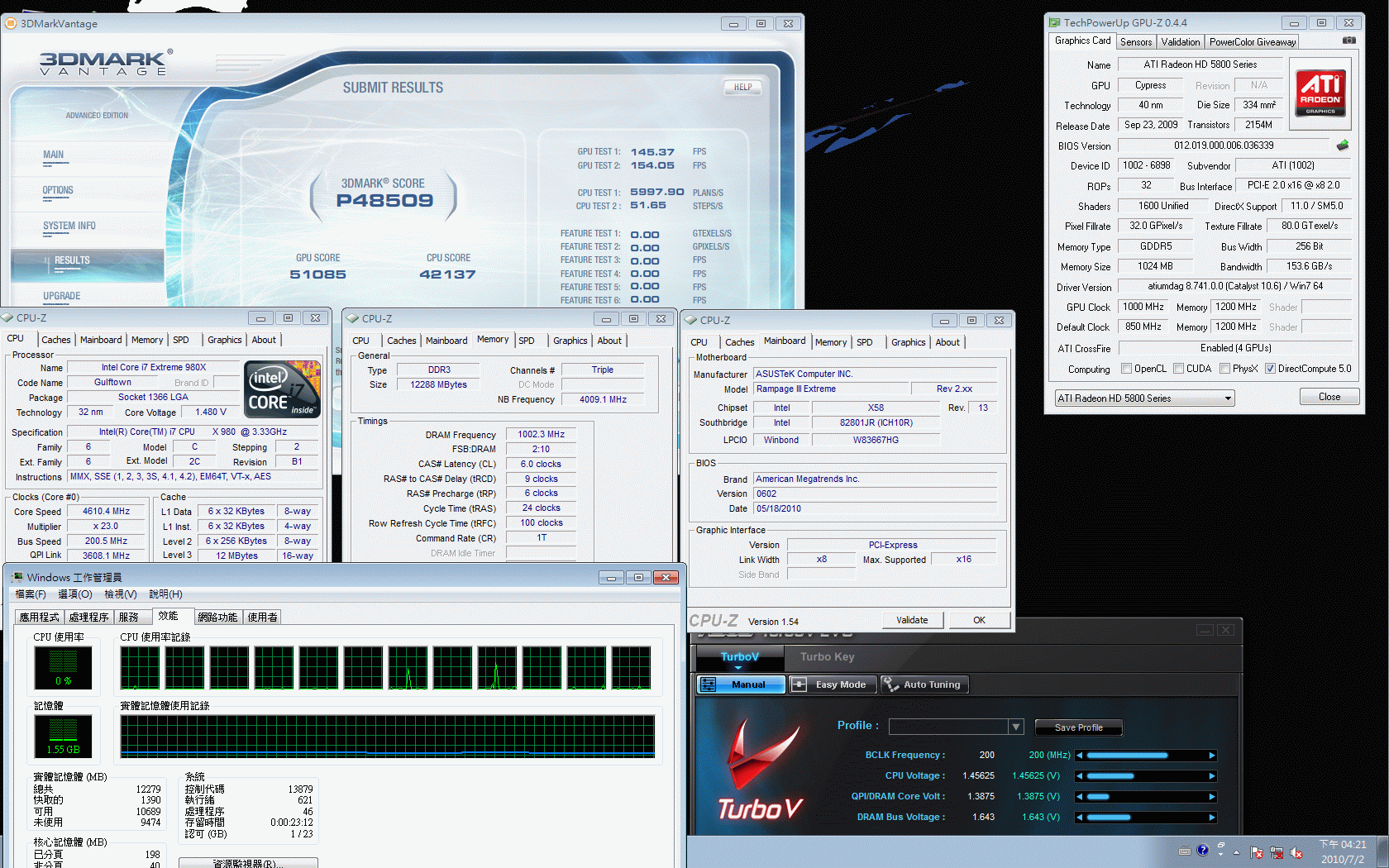Uncheck the DirectCompute 5.0 checkbox
This screenshot has height=868, width=1389.
[1270, 369]
